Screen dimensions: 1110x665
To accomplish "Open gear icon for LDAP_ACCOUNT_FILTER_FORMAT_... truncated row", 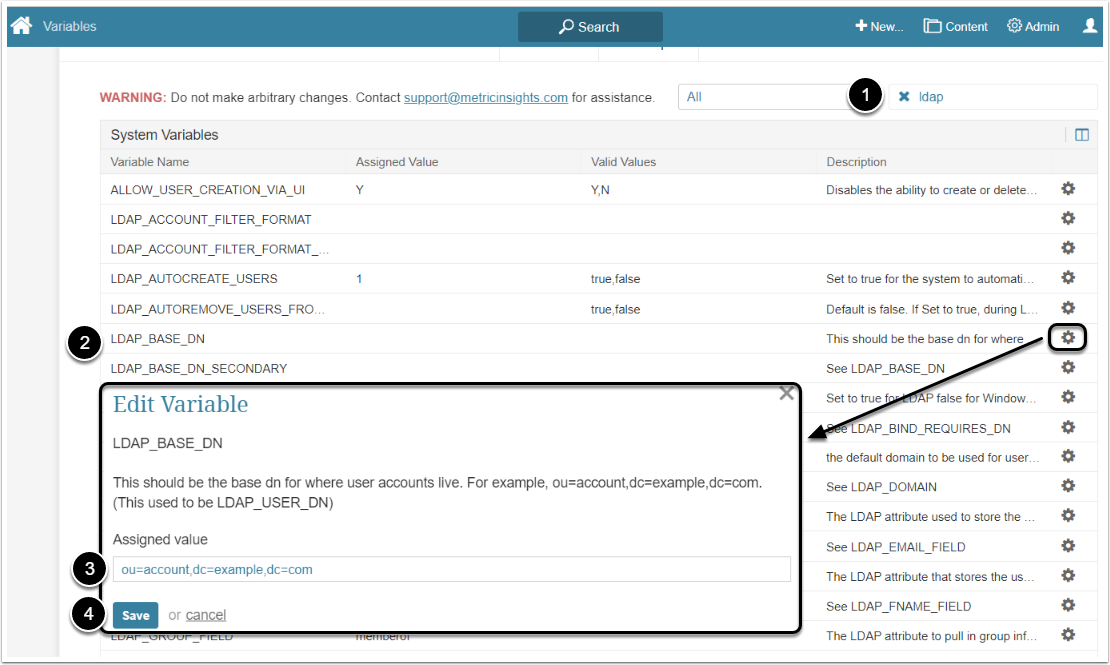I will pos(1068,248).
